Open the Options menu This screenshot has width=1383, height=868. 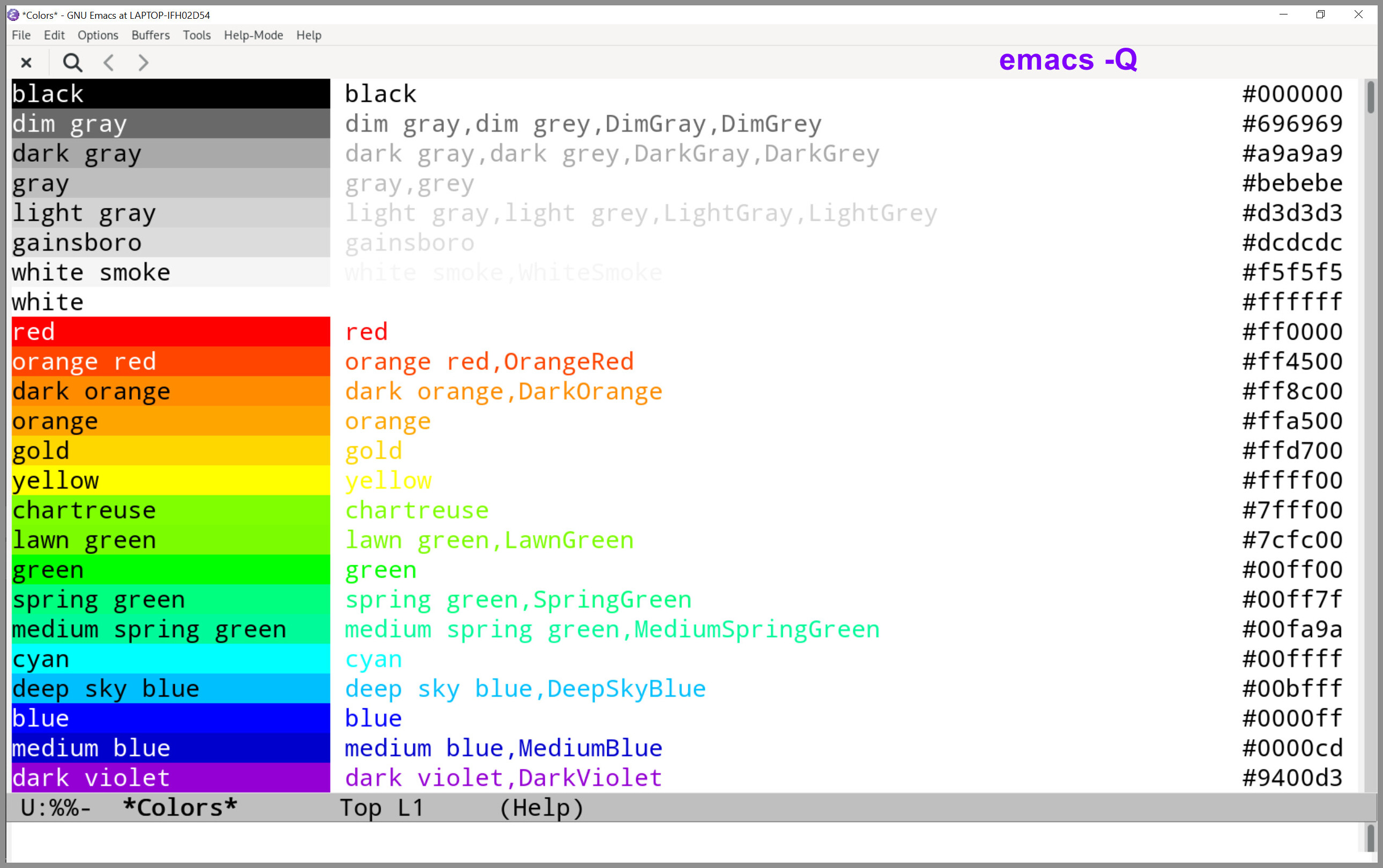(x=98, y=35)
